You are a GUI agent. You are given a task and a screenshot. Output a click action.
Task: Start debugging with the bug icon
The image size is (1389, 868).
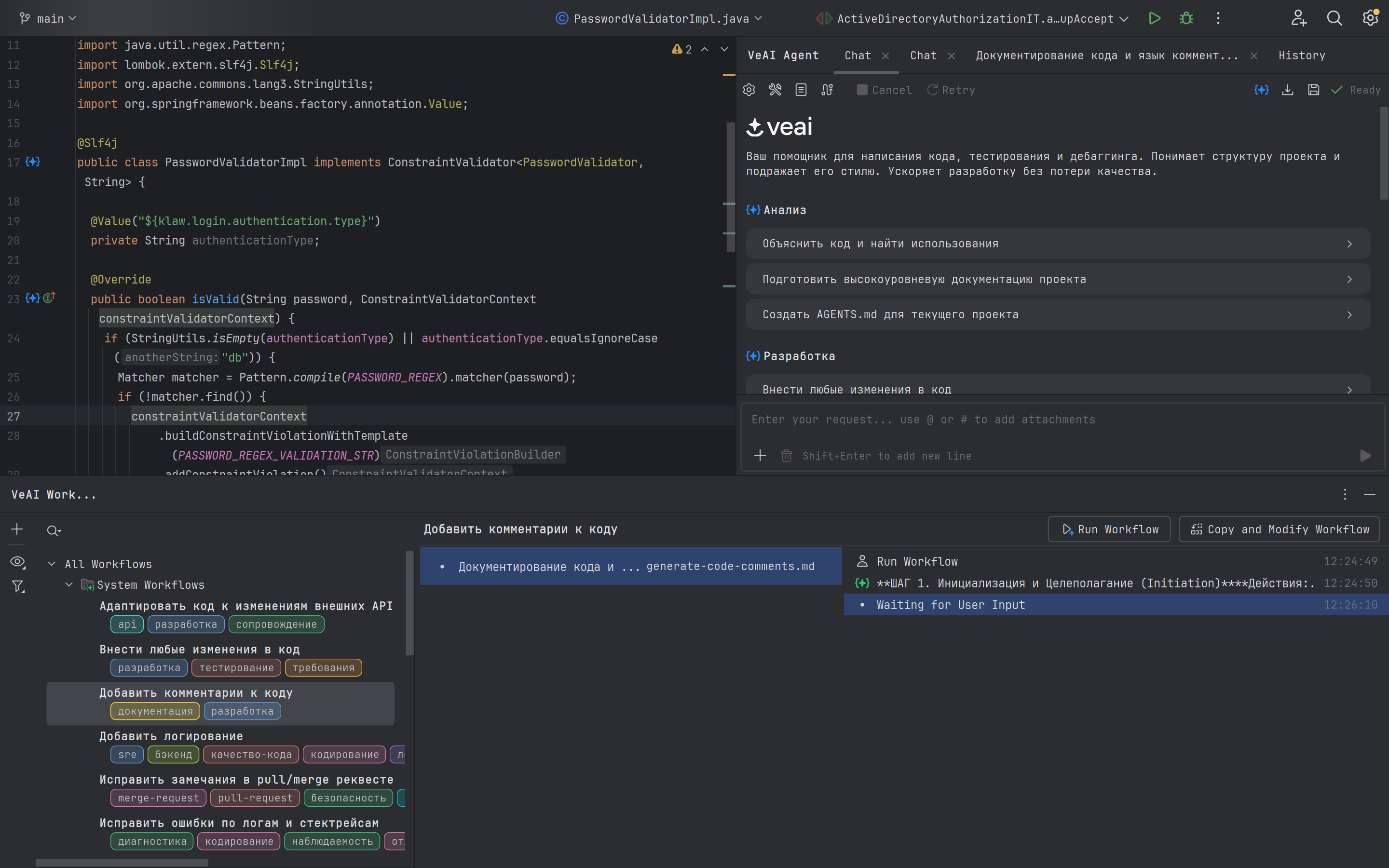coord(1186,18)
